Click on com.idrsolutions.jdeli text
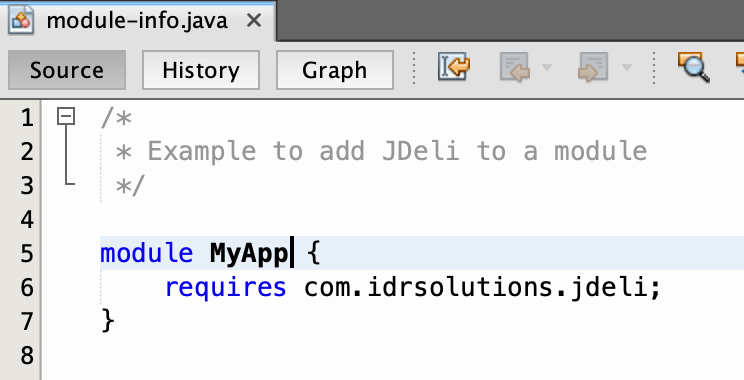This screenshot has width=744, height=380. pyautogui.click(x=475, y=287)
